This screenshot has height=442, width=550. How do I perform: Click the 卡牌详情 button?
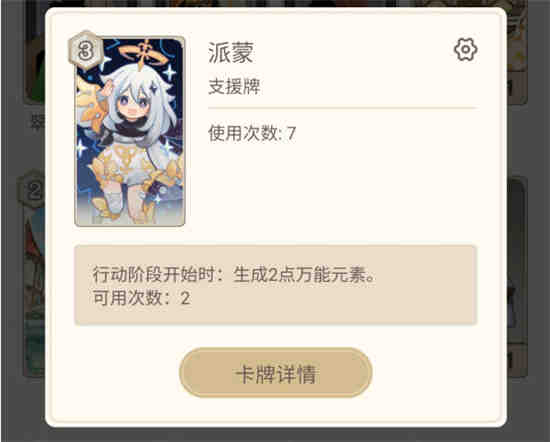point(276,373)
